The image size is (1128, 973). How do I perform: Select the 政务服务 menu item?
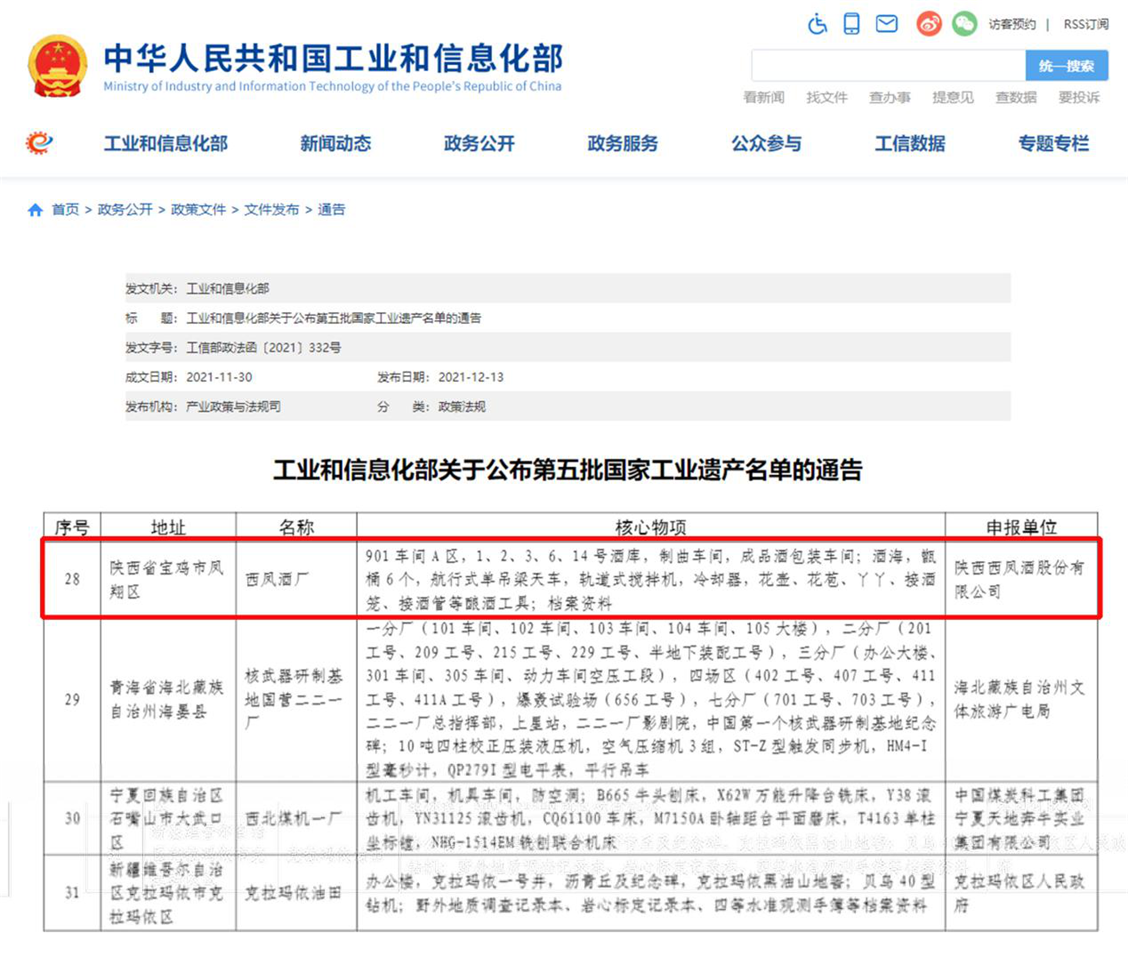[x=623, y=144]
